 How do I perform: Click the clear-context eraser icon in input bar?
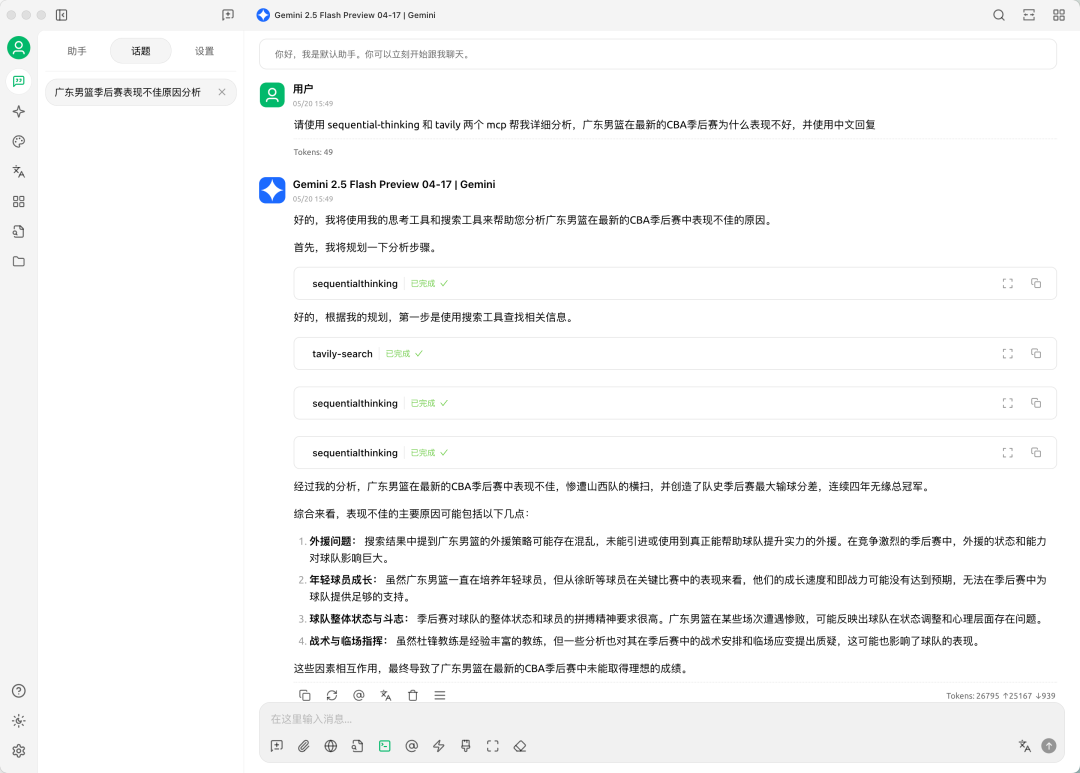point(520,746)
